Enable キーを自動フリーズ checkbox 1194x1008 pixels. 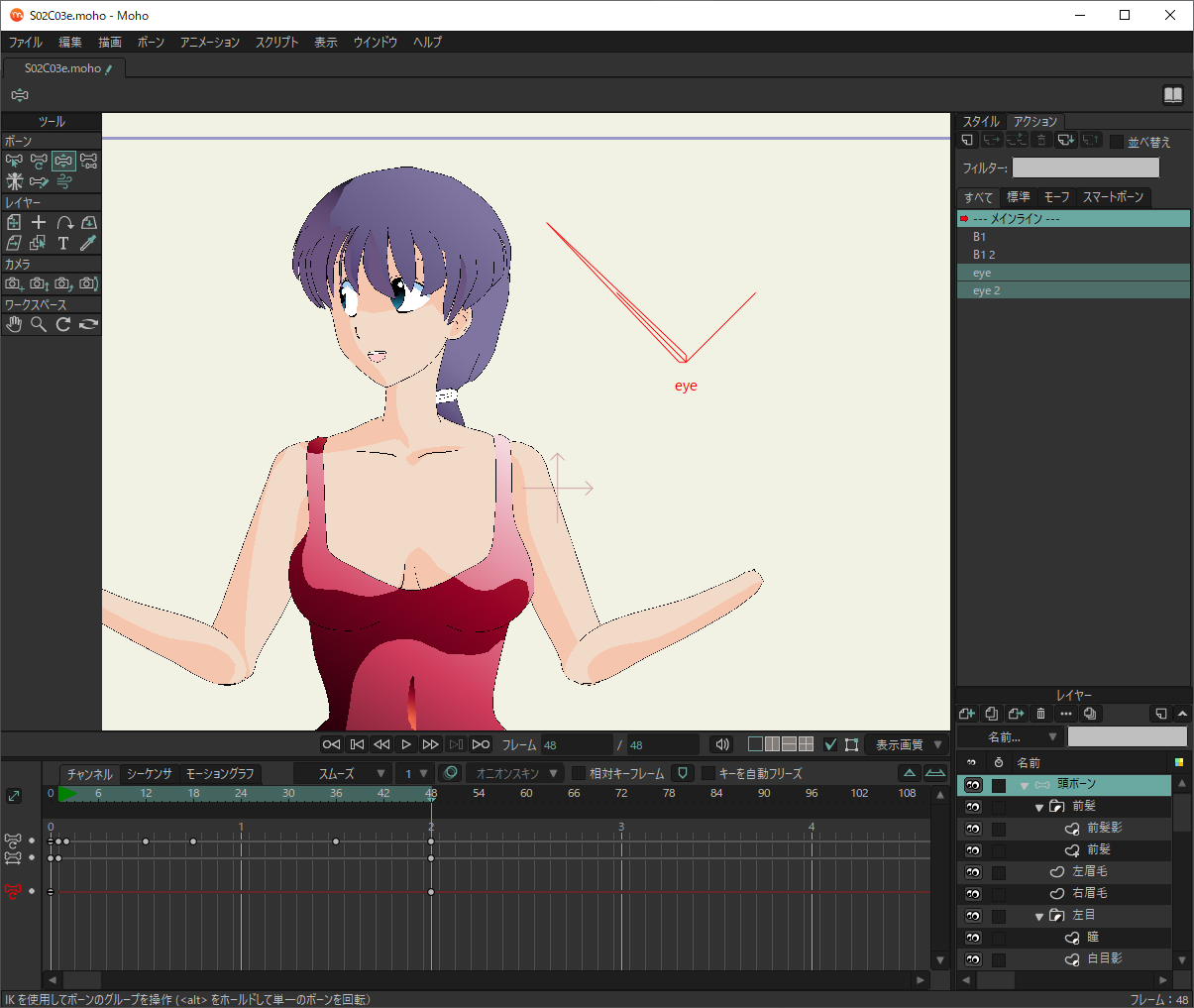point(708,773)
